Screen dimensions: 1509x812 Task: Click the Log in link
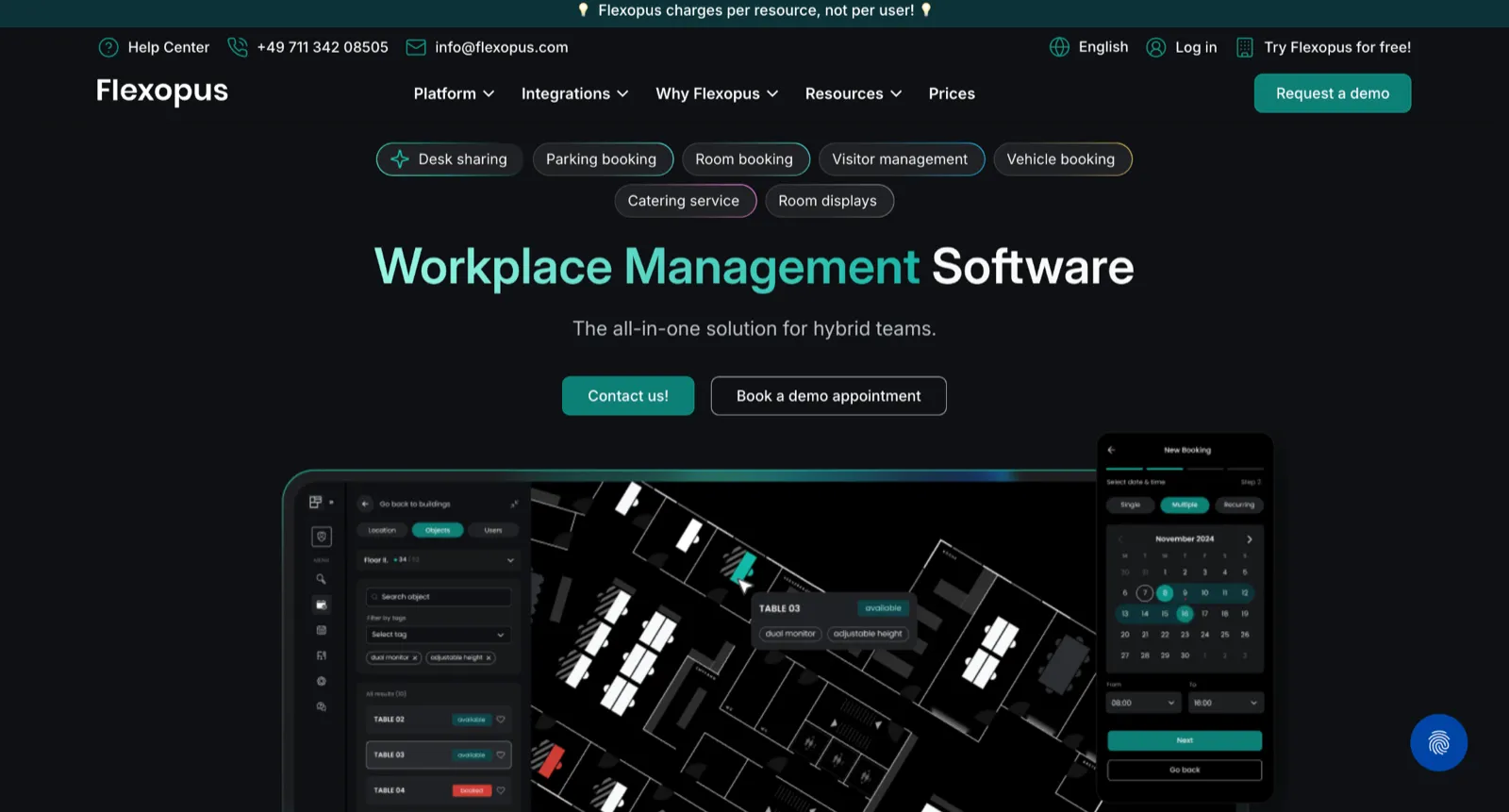tap(1196, 47)
